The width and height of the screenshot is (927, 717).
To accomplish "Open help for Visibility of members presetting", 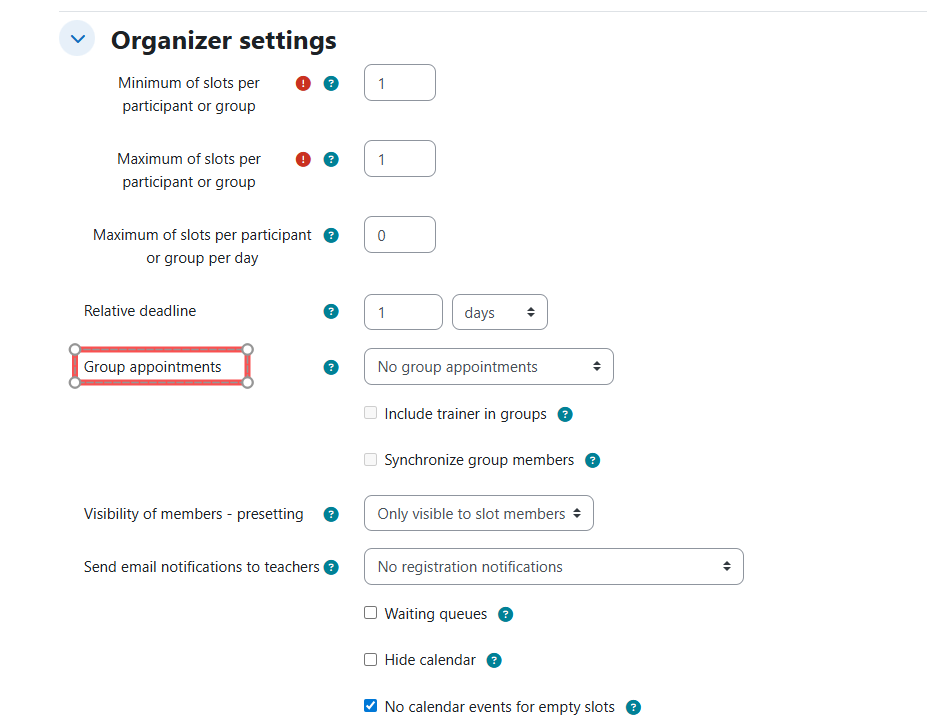I will click(331, 514).
